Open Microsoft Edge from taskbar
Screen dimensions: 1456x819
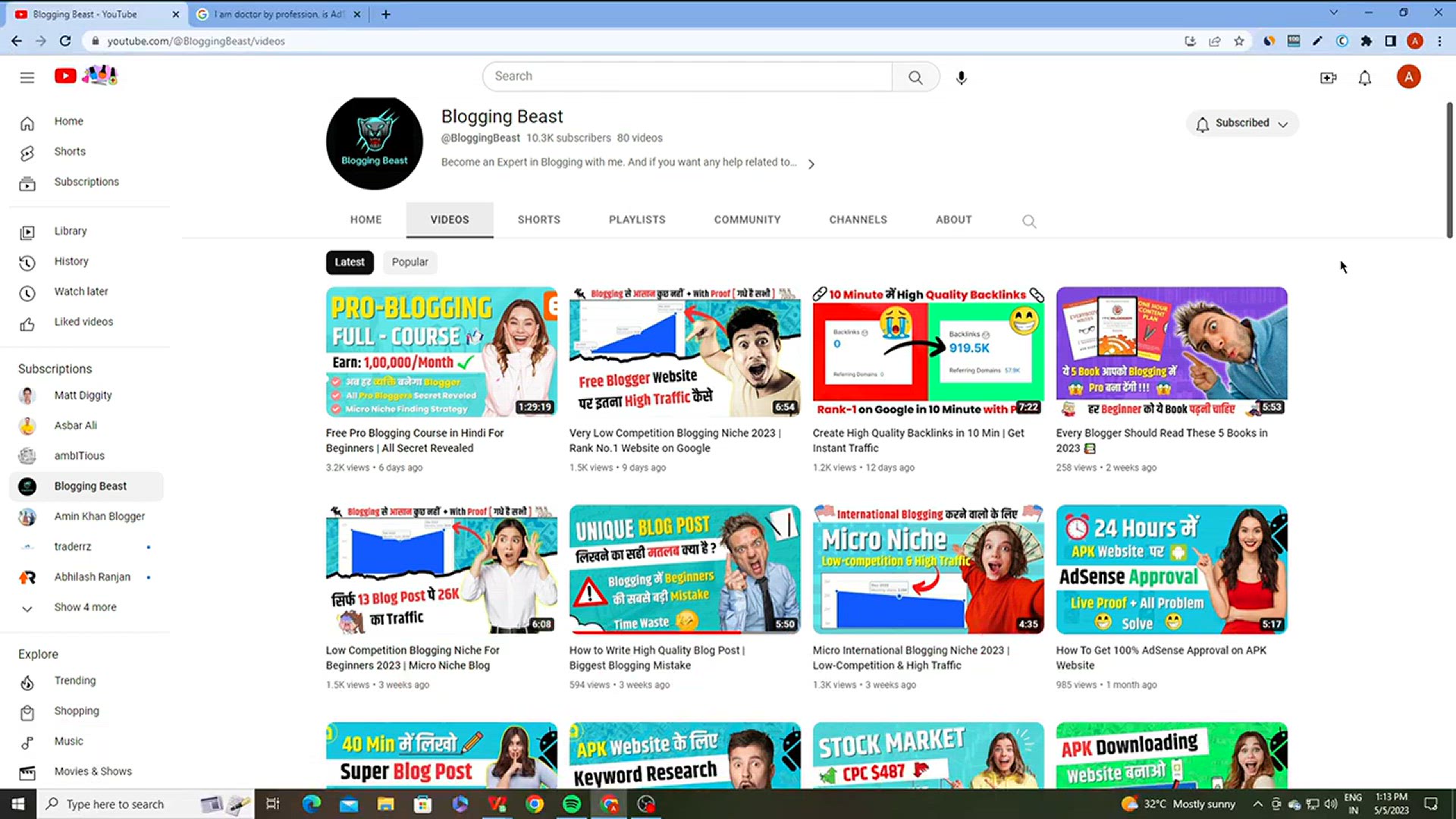pyautogui.click(x=312, y=804)
